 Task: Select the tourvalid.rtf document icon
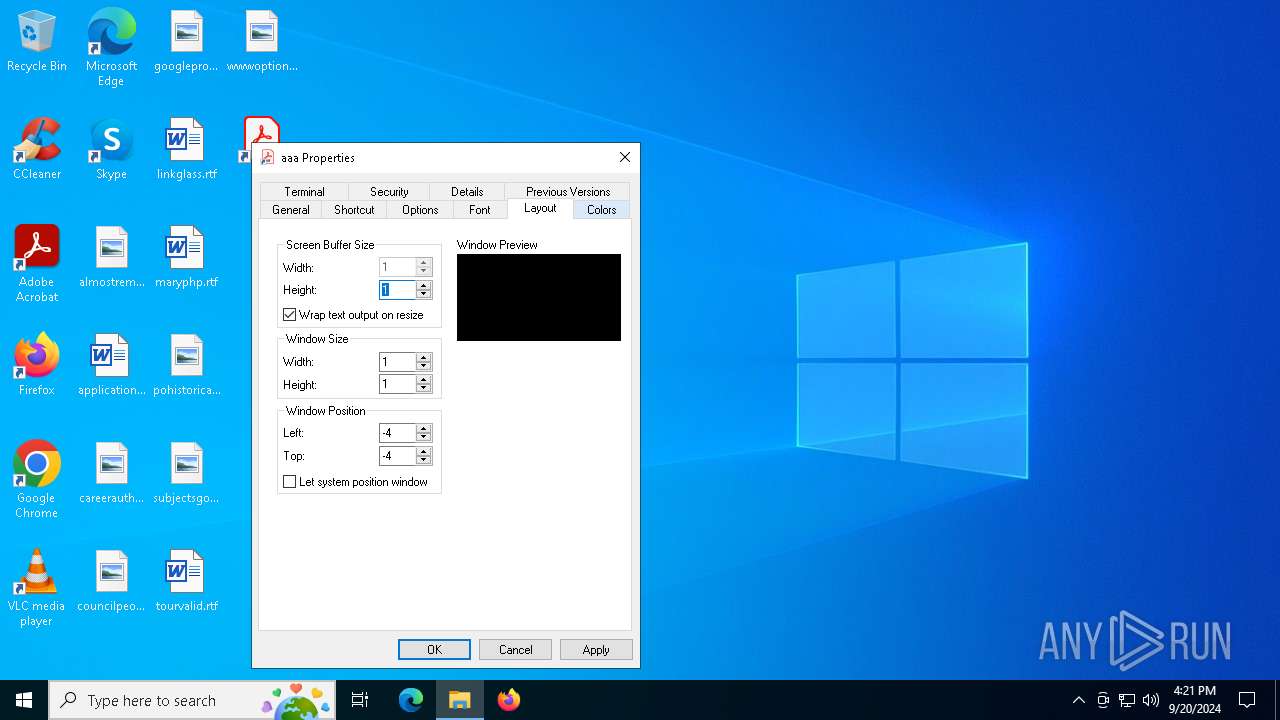(186, 582)
